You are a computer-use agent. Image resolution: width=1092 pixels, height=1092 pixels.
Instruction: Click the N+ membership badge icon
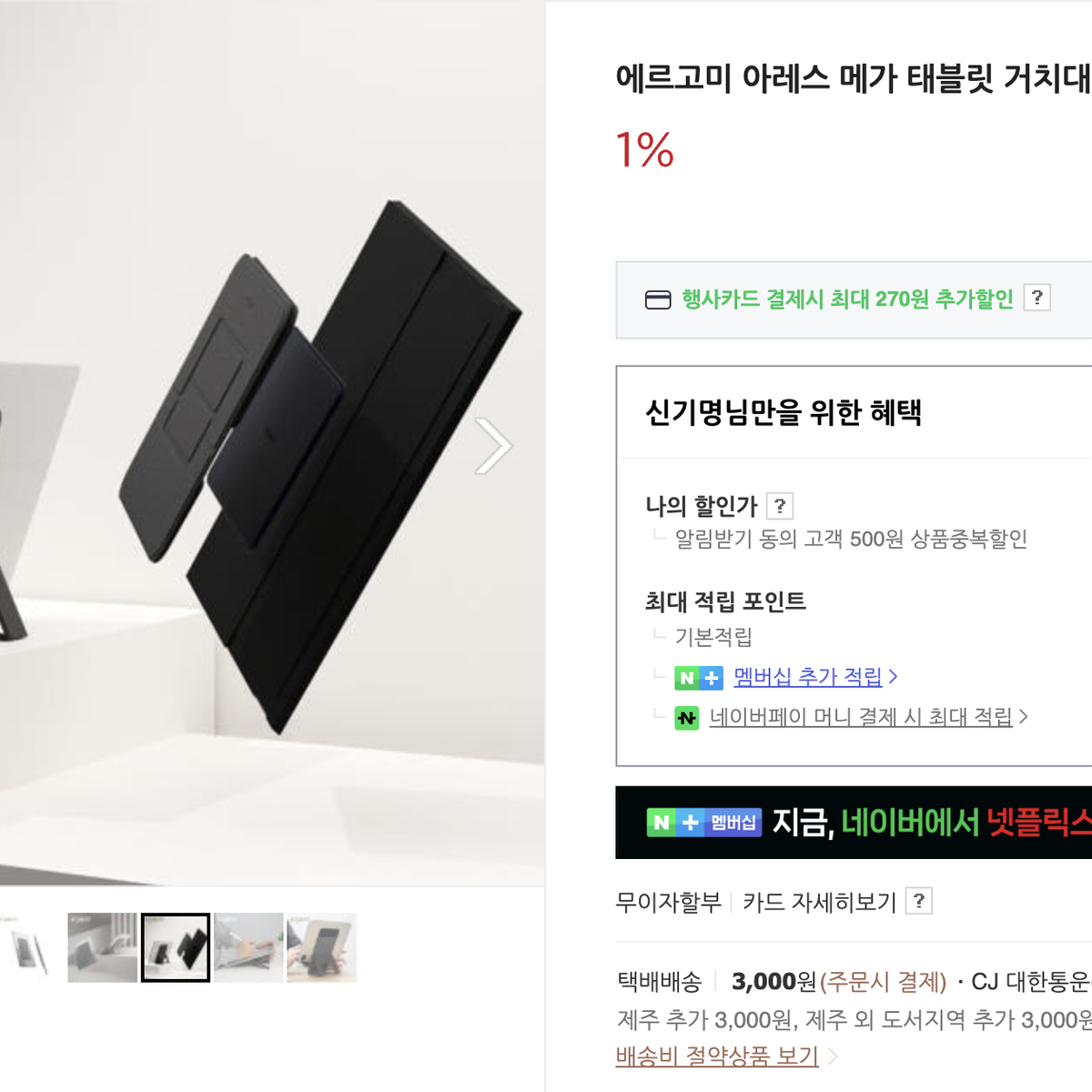coord(699,678)
